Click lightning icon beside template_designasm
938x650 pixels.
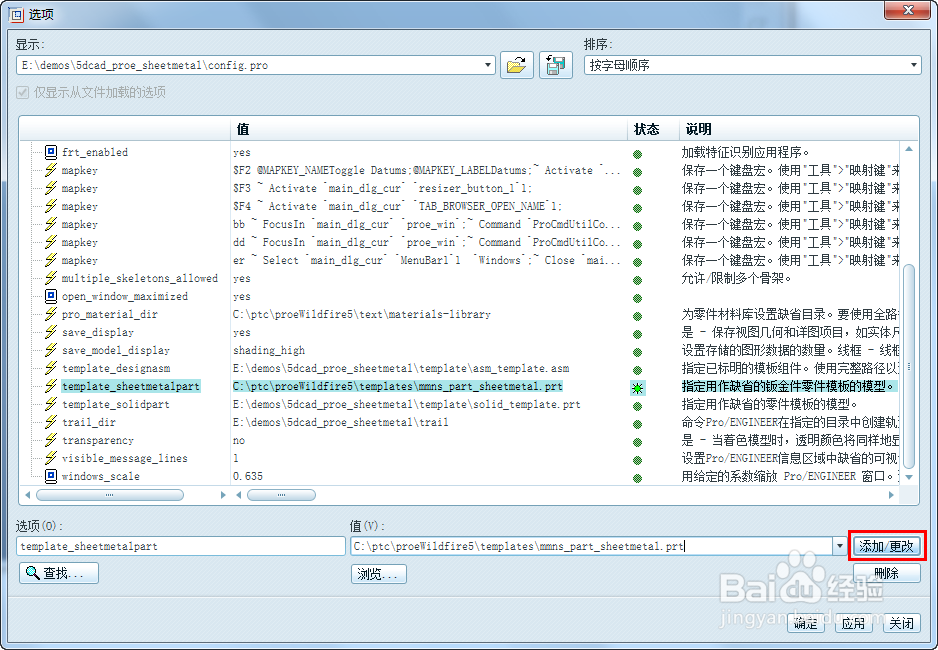pyautogui.click(x=51, y=368)
